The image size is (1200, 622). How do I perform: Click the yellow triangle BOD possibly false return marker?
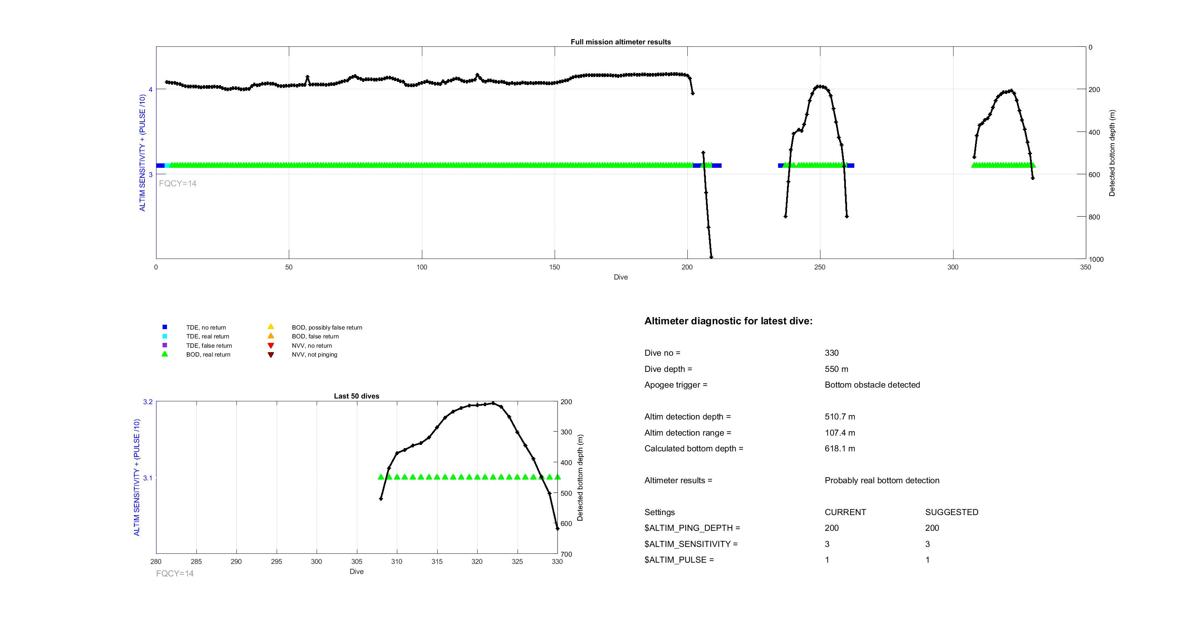270,327
